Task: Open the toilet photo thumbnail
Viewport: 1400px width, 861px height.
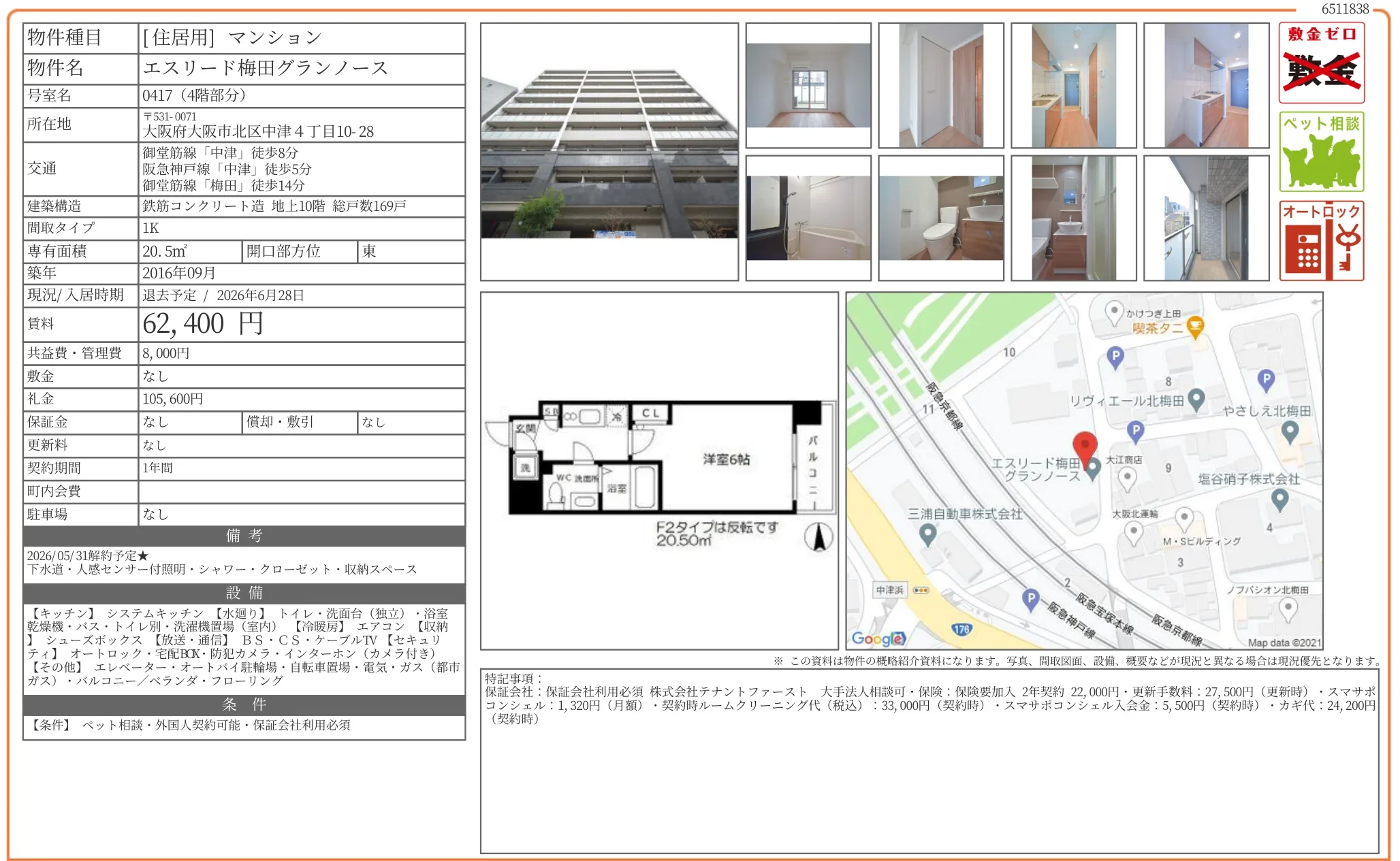Action: (940, 218)
